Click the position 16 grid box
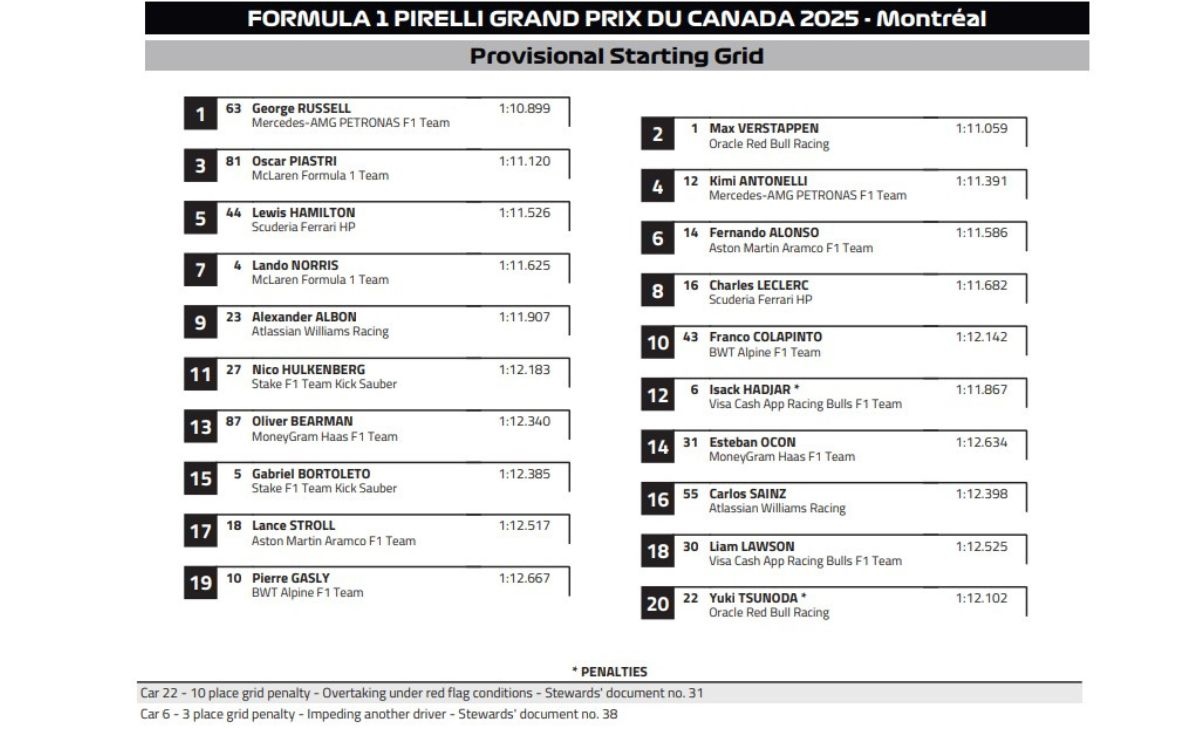 [657, 500]
